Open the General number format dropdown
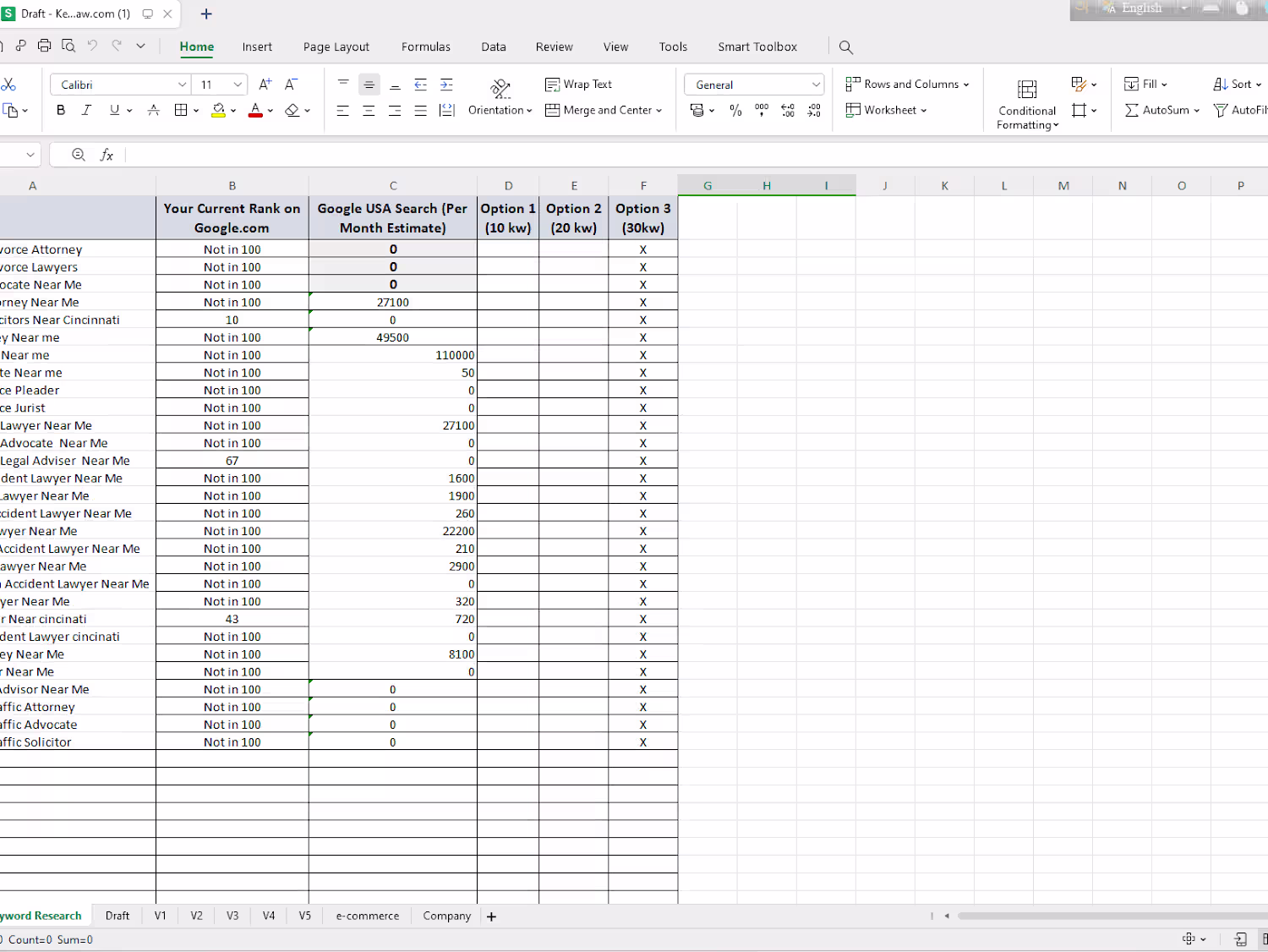This screenshot has width=1268, height=952. click(816, 85)
